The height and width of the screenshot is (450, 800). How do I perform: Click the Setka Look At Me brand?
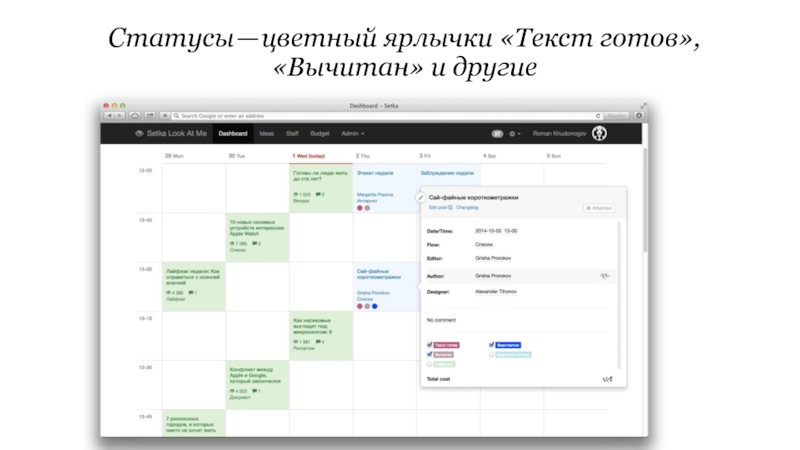click(177, 134)
